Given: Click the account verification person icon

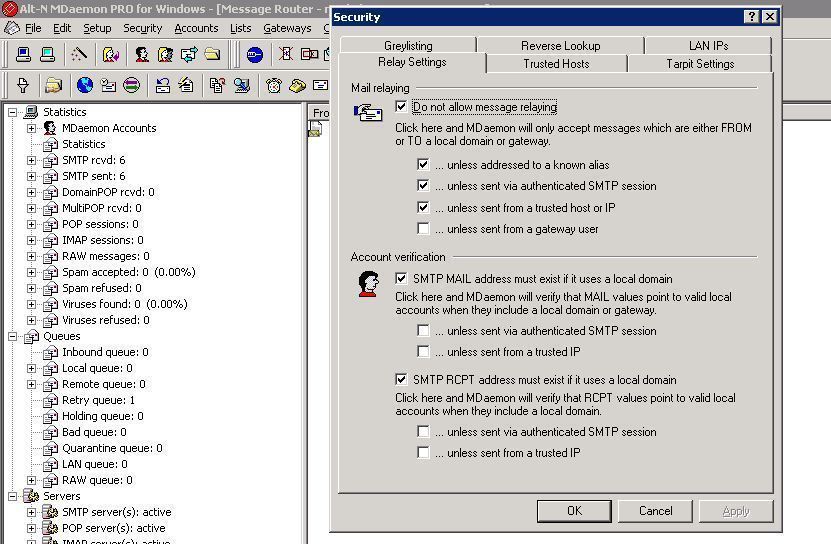Looking at the screenshot, I should (368, 284).
